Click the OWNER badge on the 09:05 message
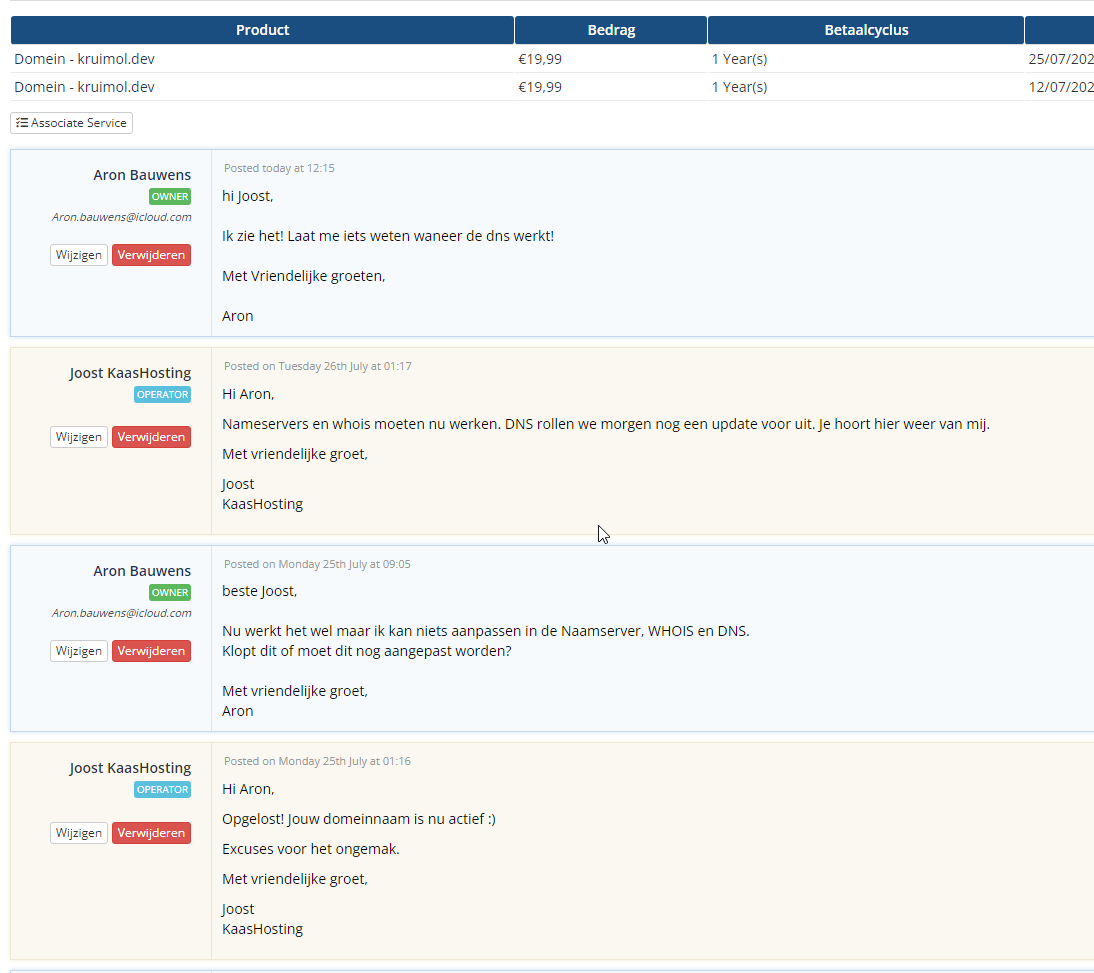The image size is (1094, 973). 170,593
